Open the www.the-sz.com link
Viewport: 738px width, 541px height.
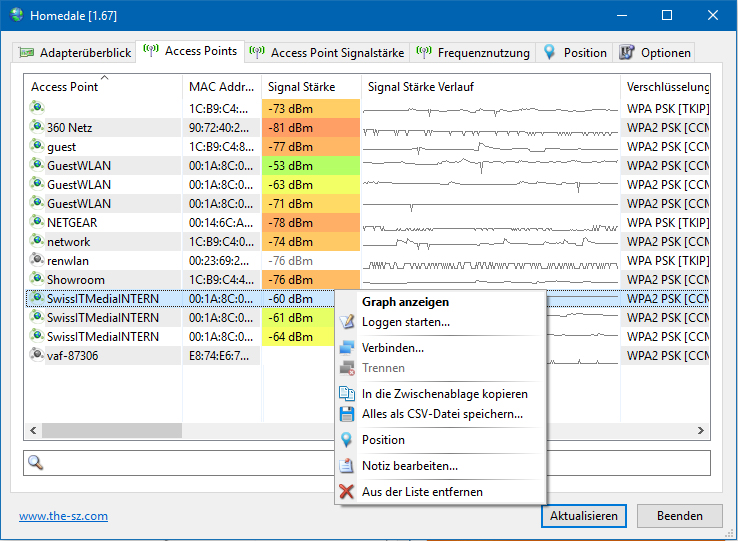(63, 516)
